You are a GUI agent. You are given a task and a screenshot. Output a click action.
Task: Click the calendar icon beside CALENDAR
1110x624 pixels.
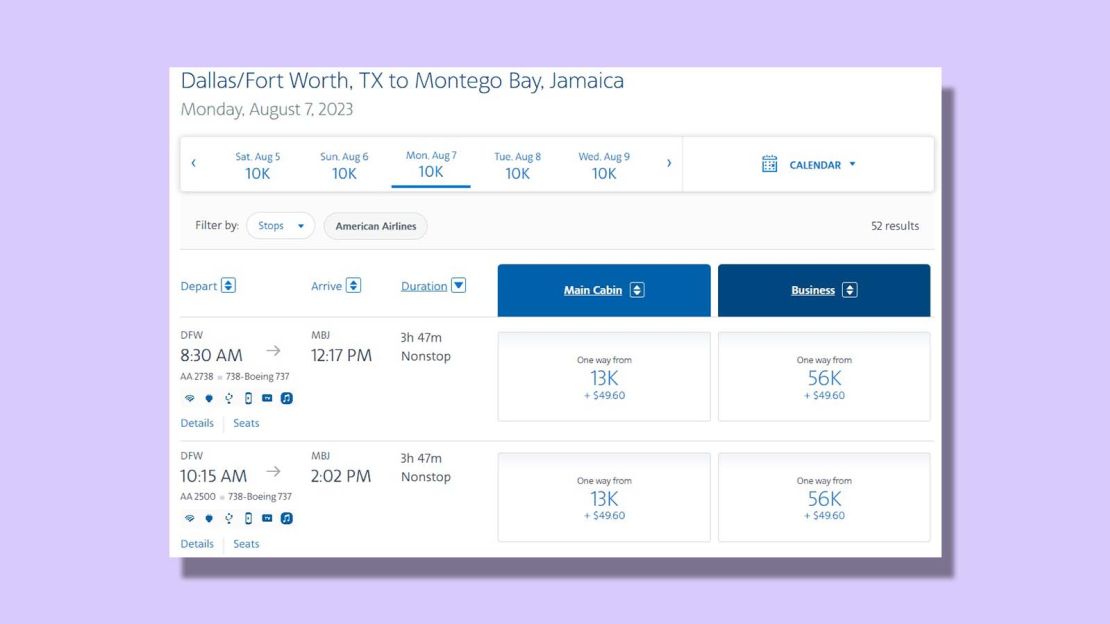(769, 164)
